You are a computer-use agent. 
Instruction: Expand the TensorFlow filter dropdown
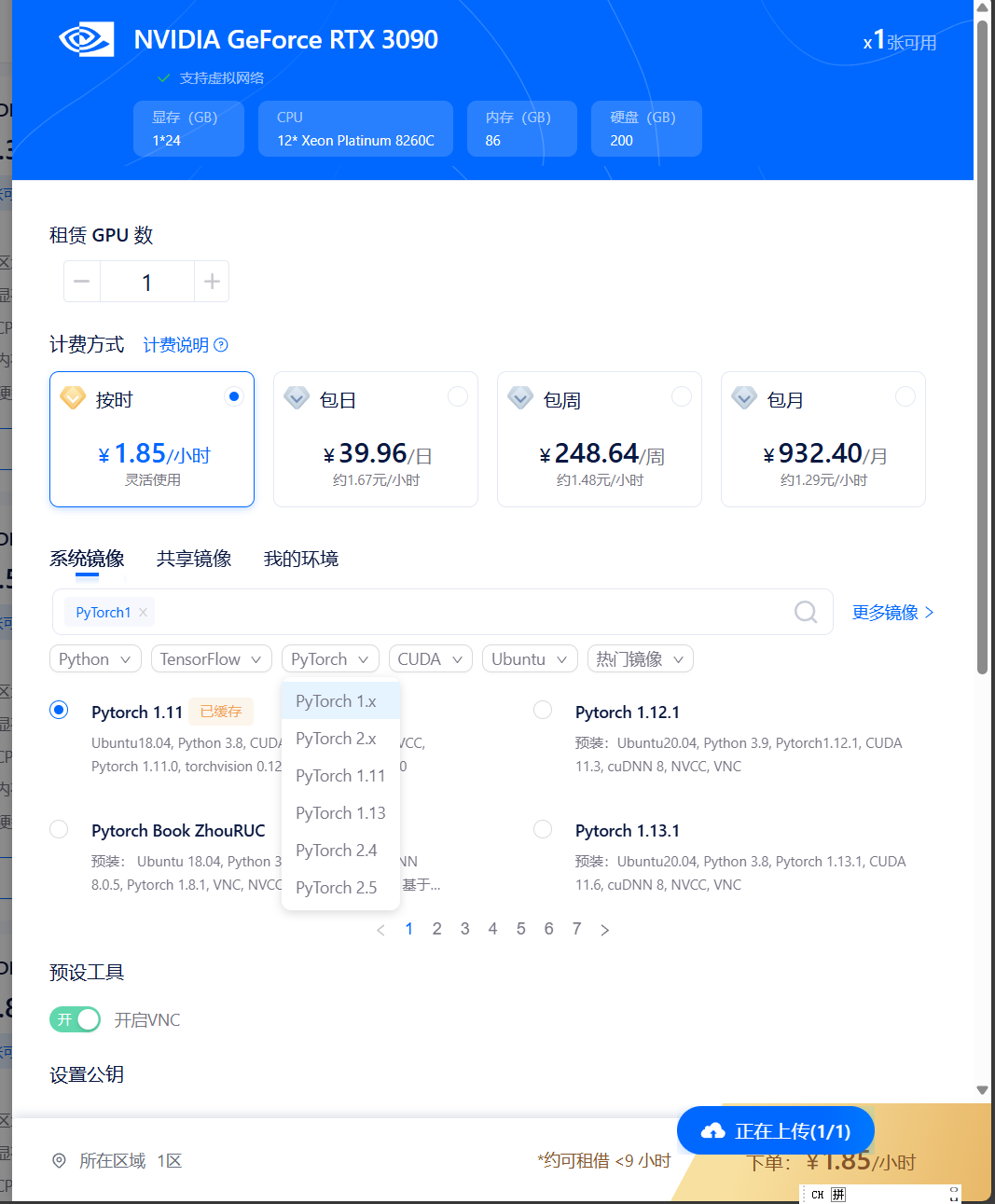211,659
